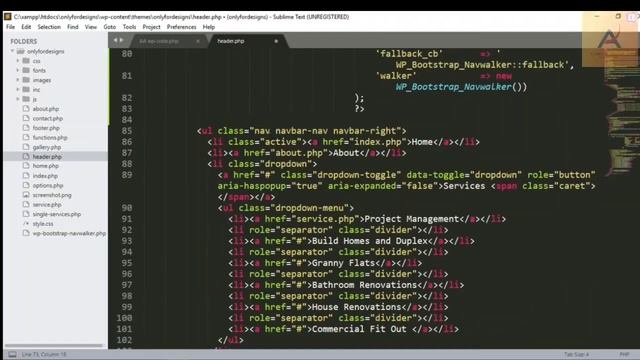Expand the images folder arrow
This screenshot has width=640, height=360.
(x=18, y=80)
